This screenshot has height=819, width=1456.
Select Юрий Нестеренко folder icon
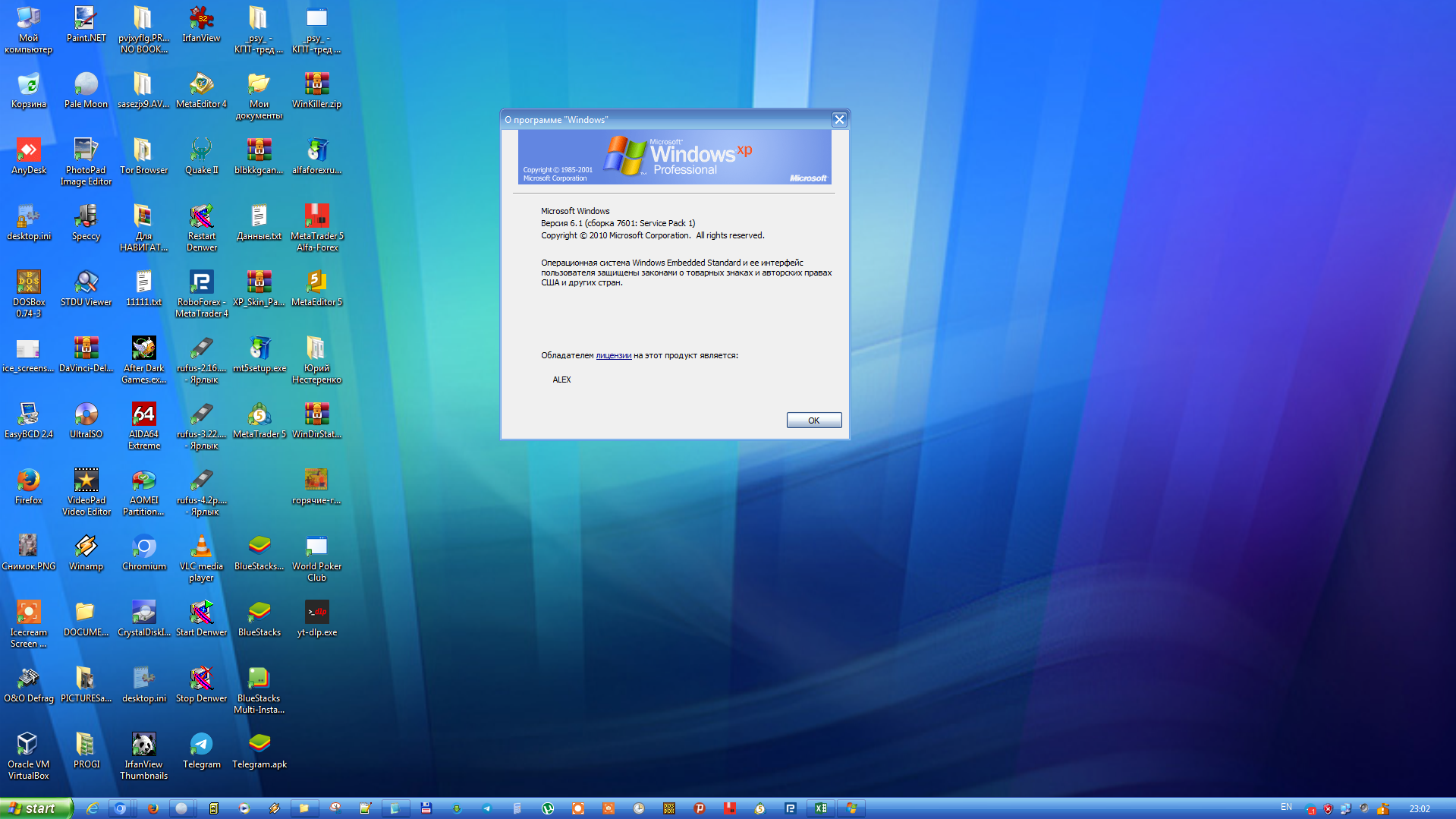pos(316,360)
